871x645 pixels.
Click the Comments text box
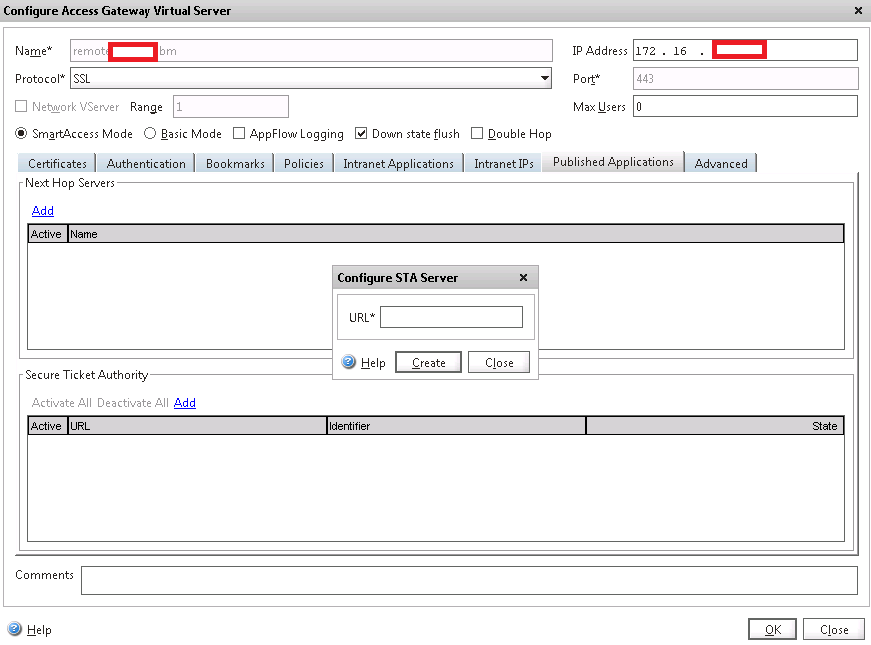(x=469, y=580)
